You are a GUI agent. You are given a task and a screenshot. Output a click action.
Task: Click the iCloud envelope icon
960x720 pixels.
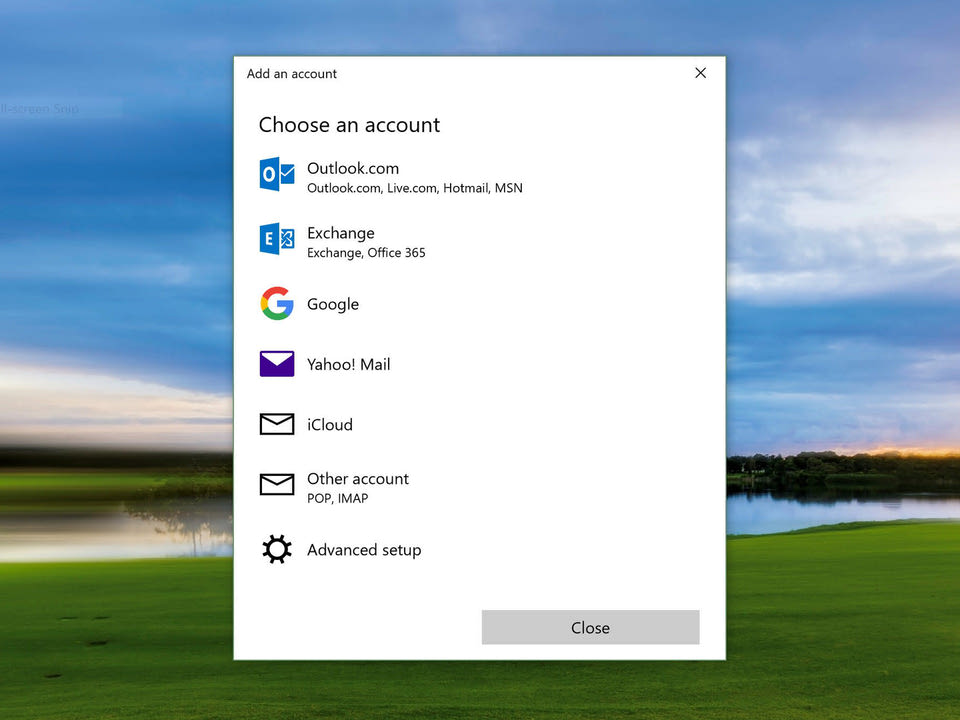click(277, 424)
